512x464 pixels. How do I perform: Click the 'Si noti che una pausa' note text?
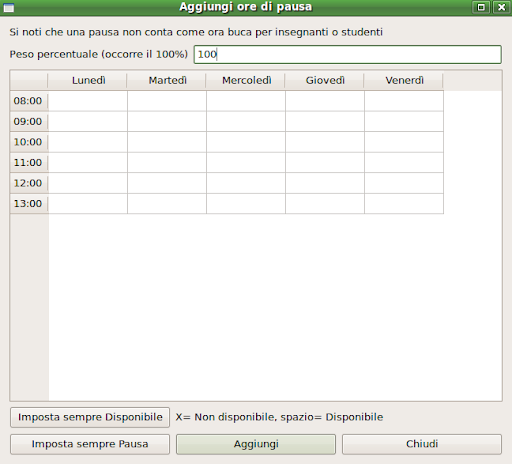(196, 32)
